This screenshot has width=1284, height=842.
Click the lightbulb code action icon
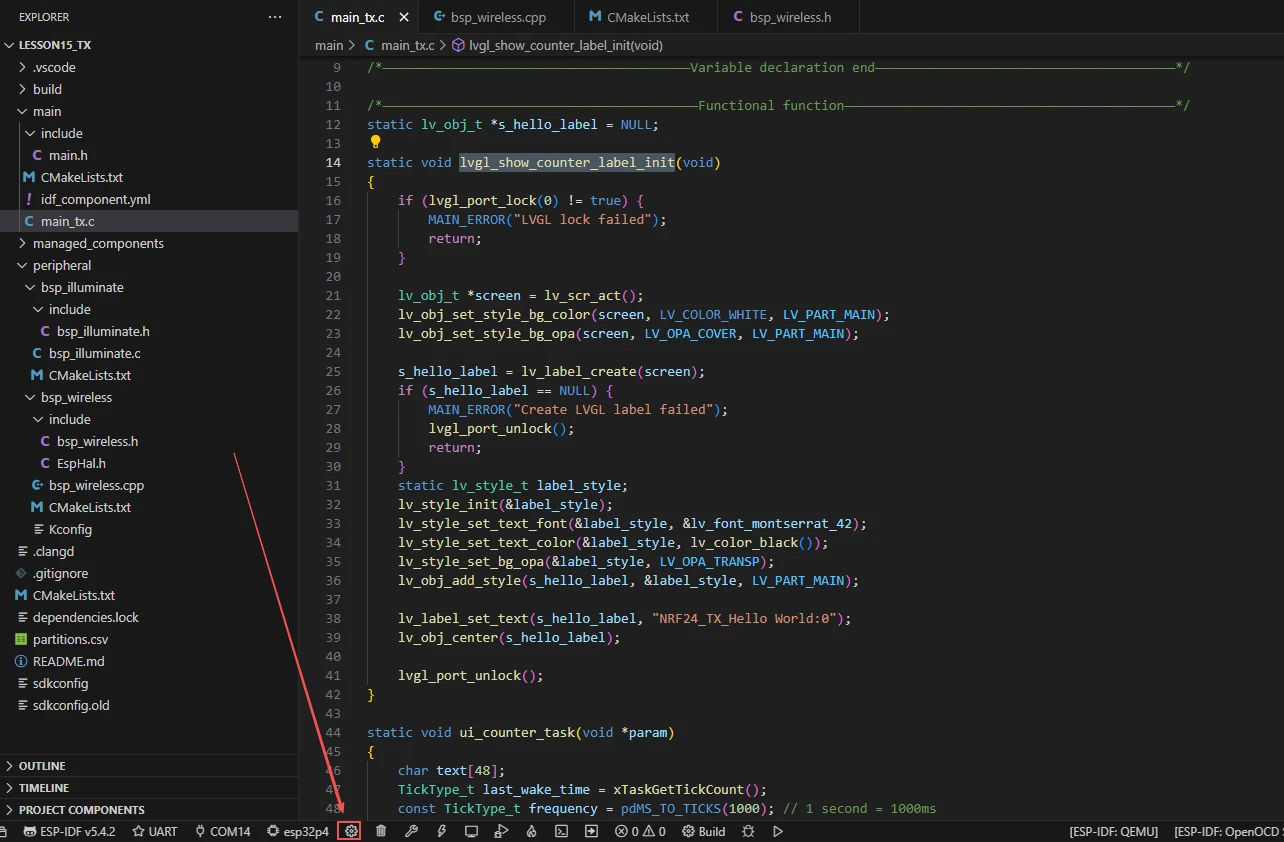[x=377, y=142]
